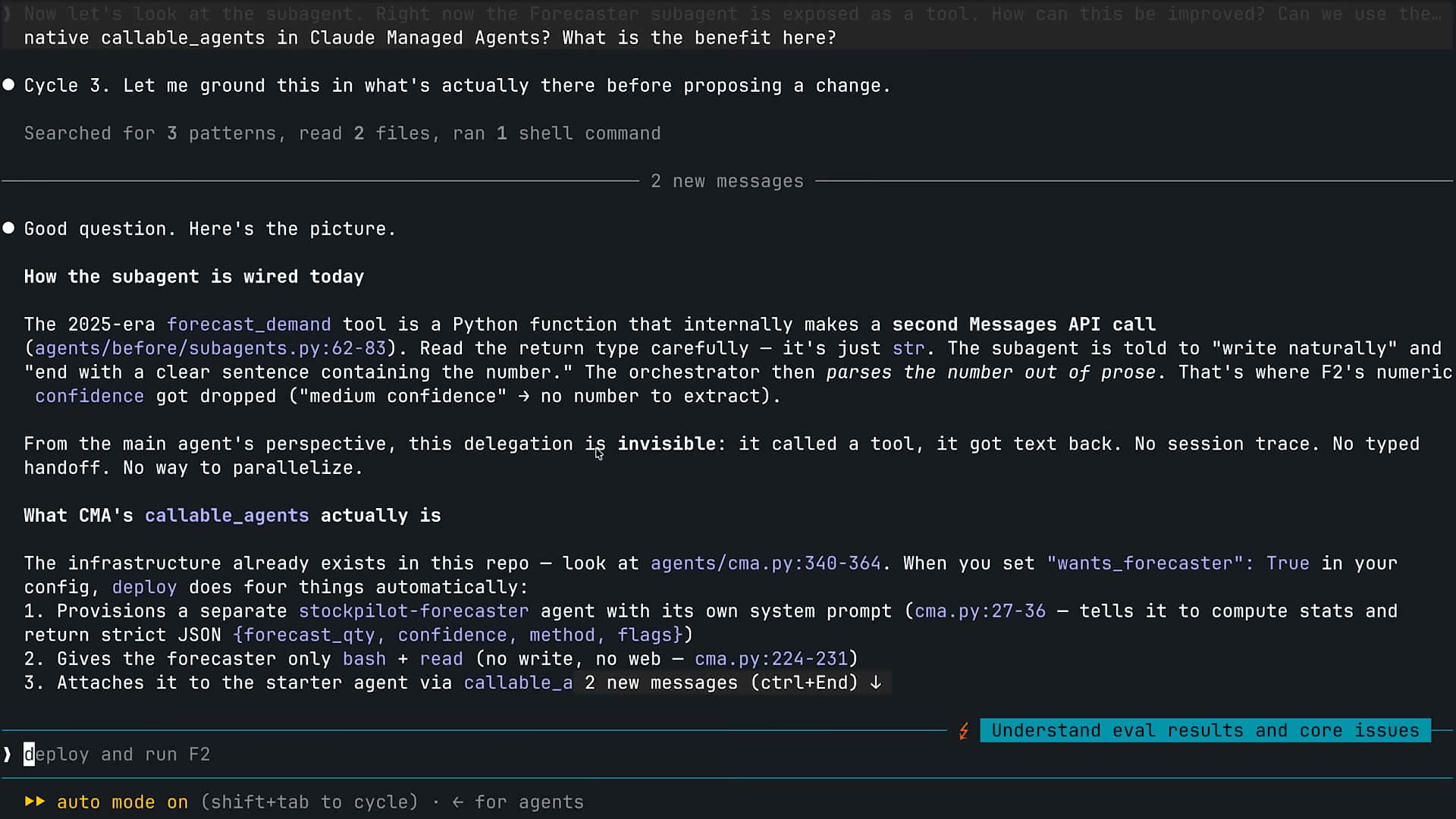Click the truncated prompt chevron at top
This screenshot has width=1456, height=819.
coord(8,14)
